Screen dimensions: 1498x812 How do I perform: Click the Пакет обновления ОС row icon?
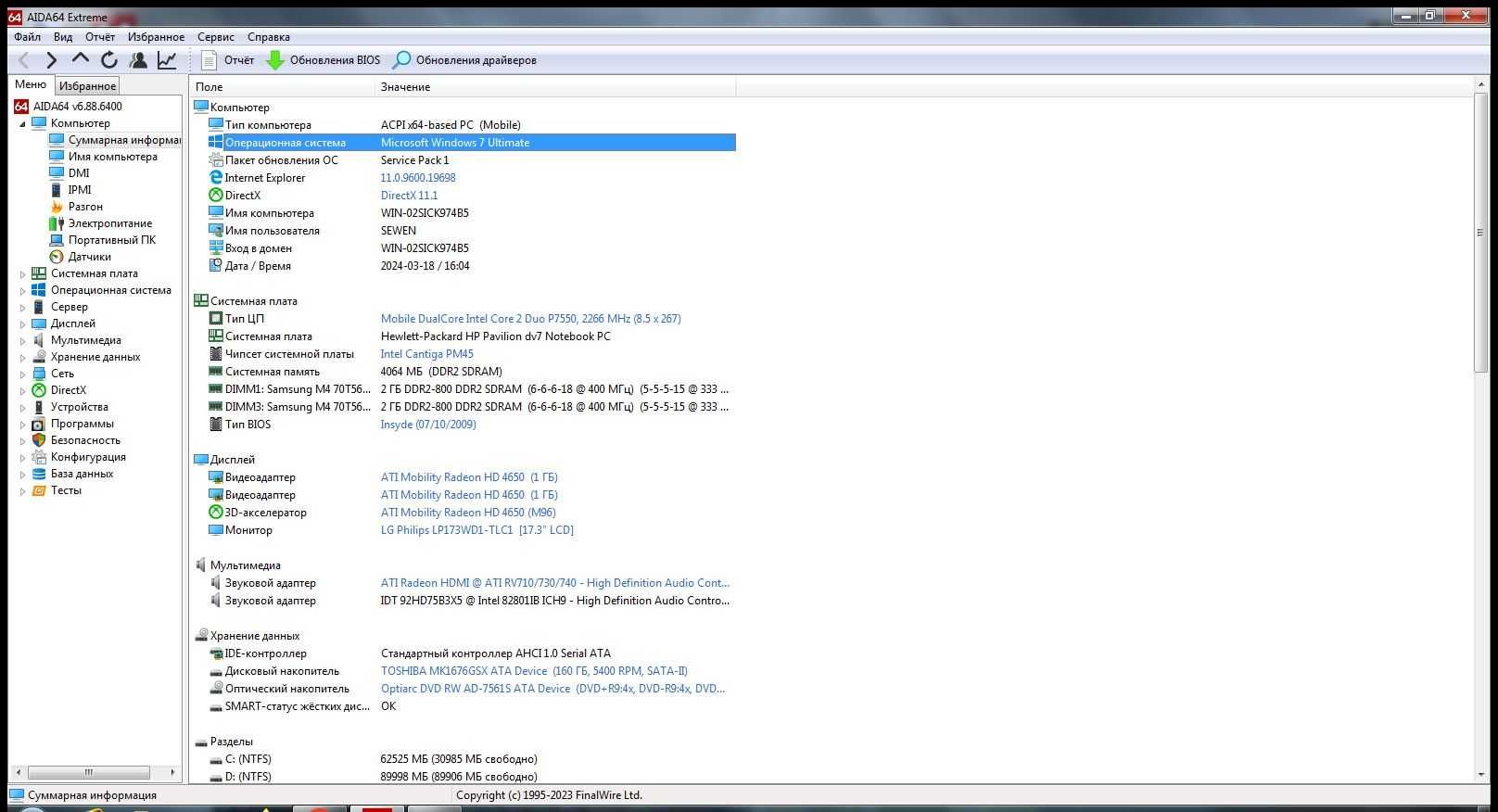click(215, 160)
